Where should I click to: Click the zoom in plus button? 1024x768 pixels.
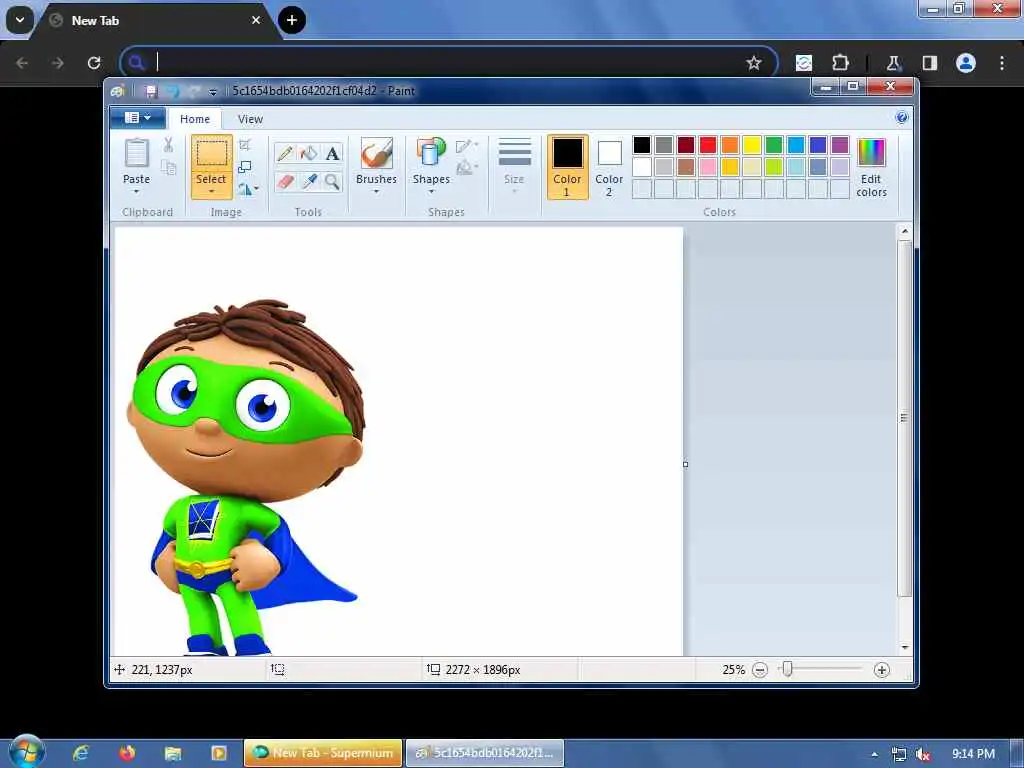click(882, 670)
